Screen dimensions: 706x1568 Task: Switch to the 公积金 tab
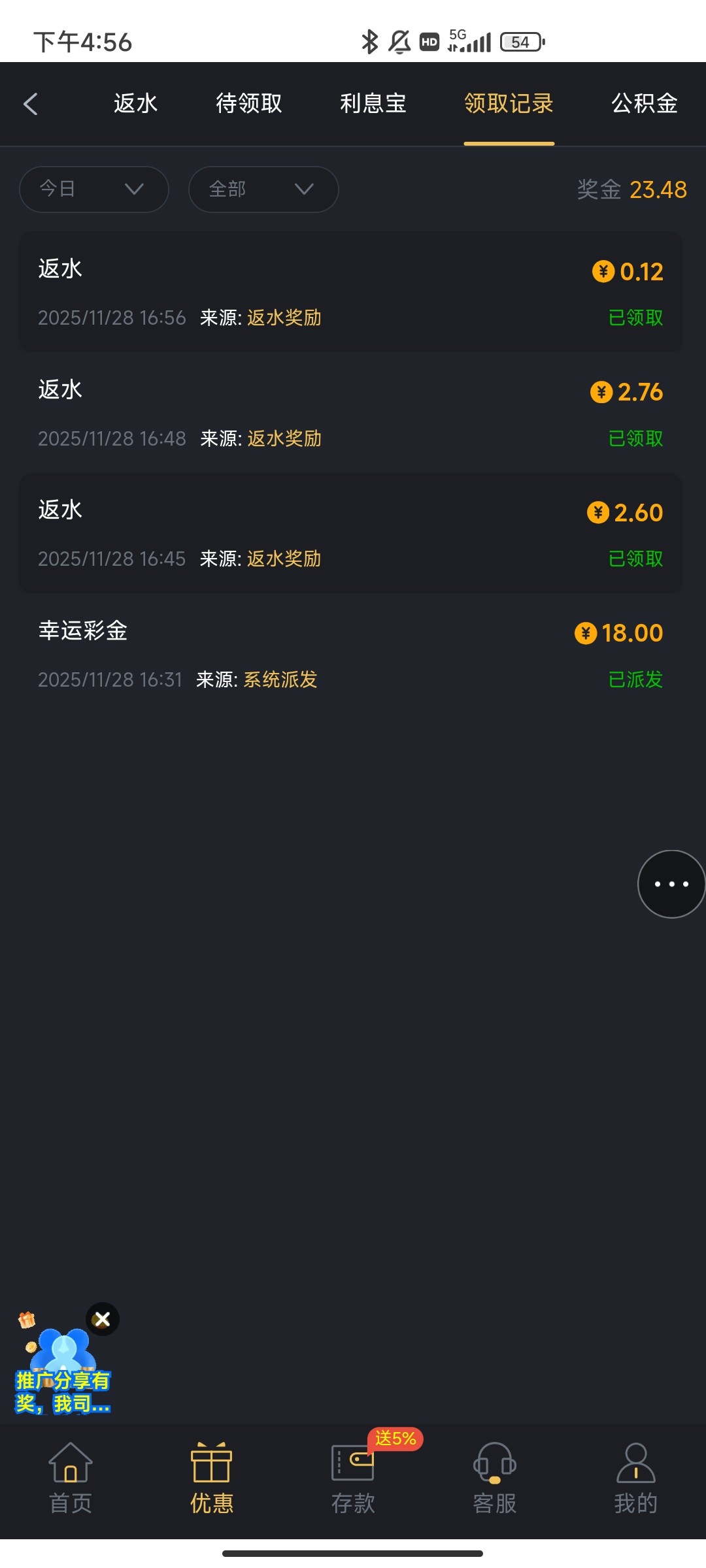pyautogui.click(x=645, y=104)
